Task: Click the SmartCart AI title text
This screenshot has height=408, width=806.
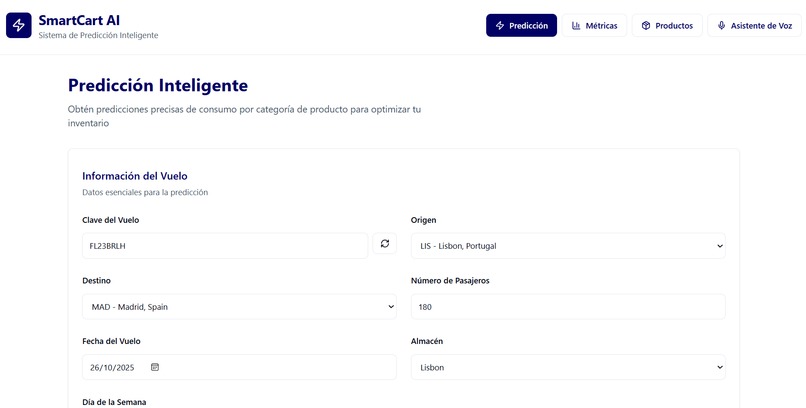Action: pos(79,20)
